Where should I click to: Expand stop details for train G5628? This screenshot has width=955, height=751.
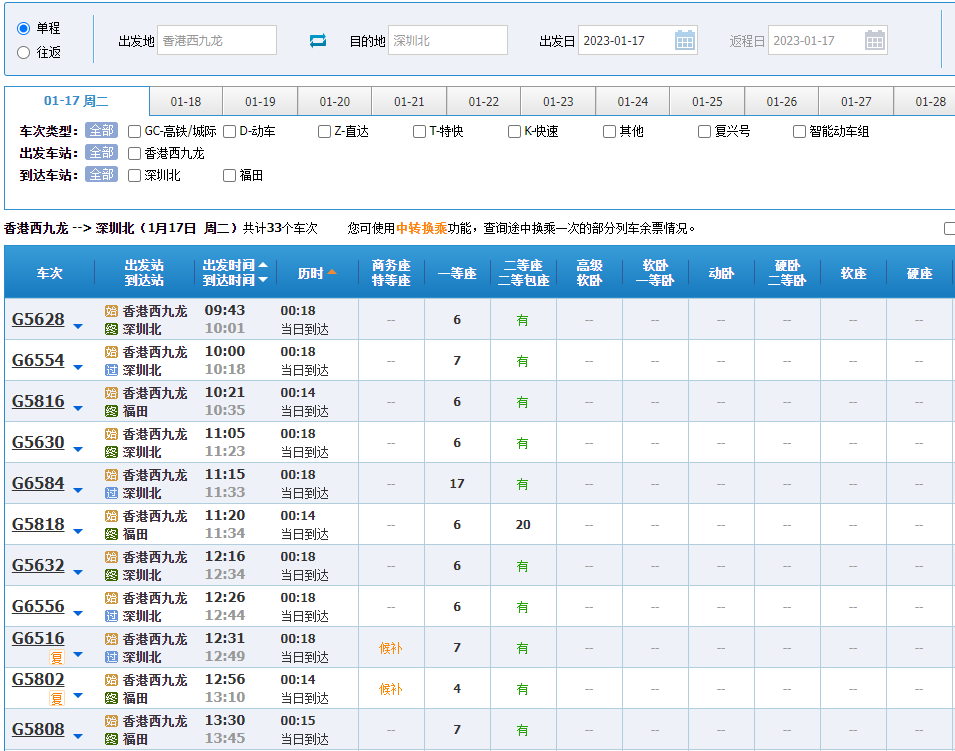click(x=78, y=326)
